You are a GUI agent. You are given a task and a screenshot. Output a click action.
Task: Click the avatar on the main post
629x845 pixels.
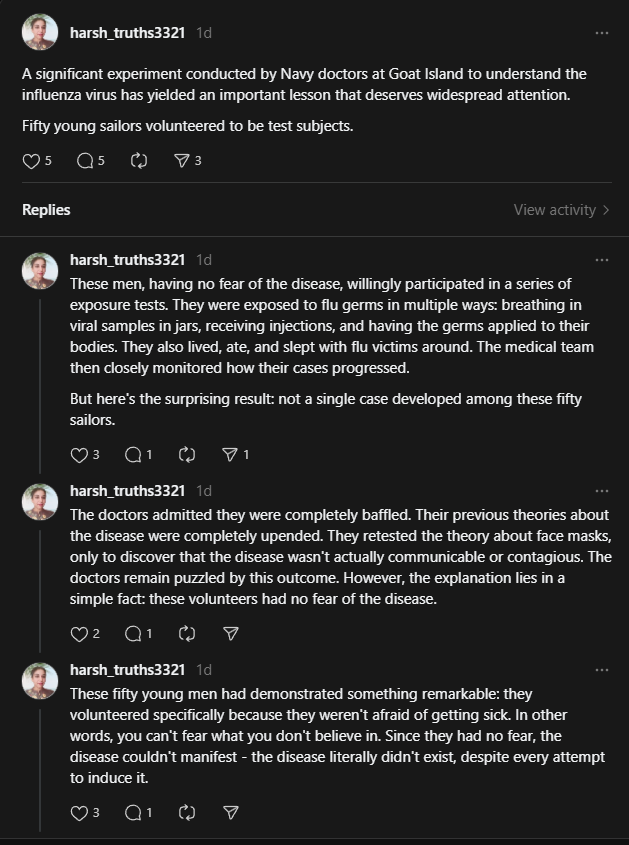click(x=40, y=32)
